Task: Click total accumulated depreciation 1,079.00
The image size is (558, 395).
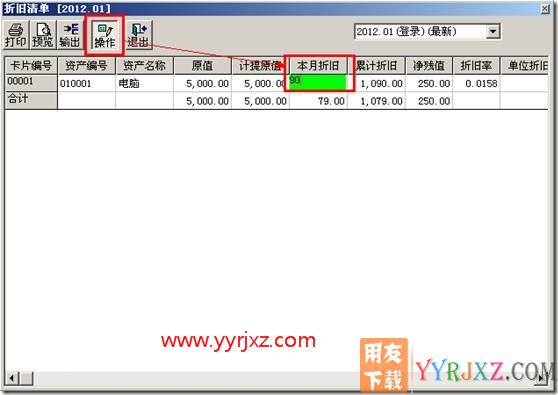Action: (377, 101)
